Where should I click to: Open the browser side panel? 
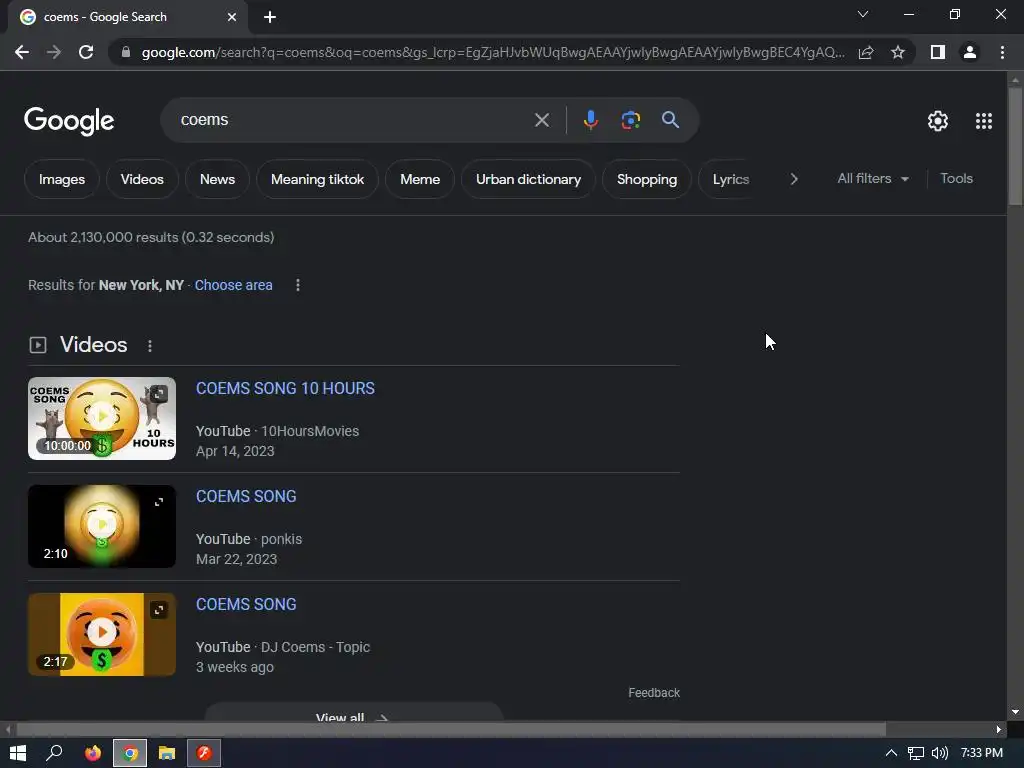tap(938, 52)
